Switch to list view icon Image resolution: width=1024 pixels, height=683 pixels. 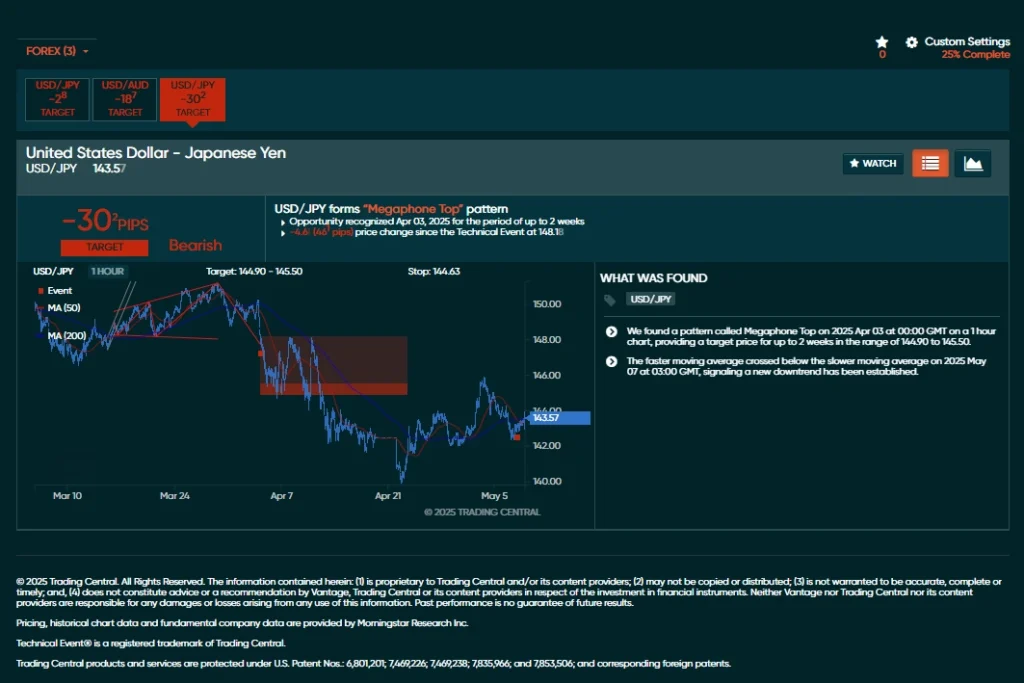[930, 163]
